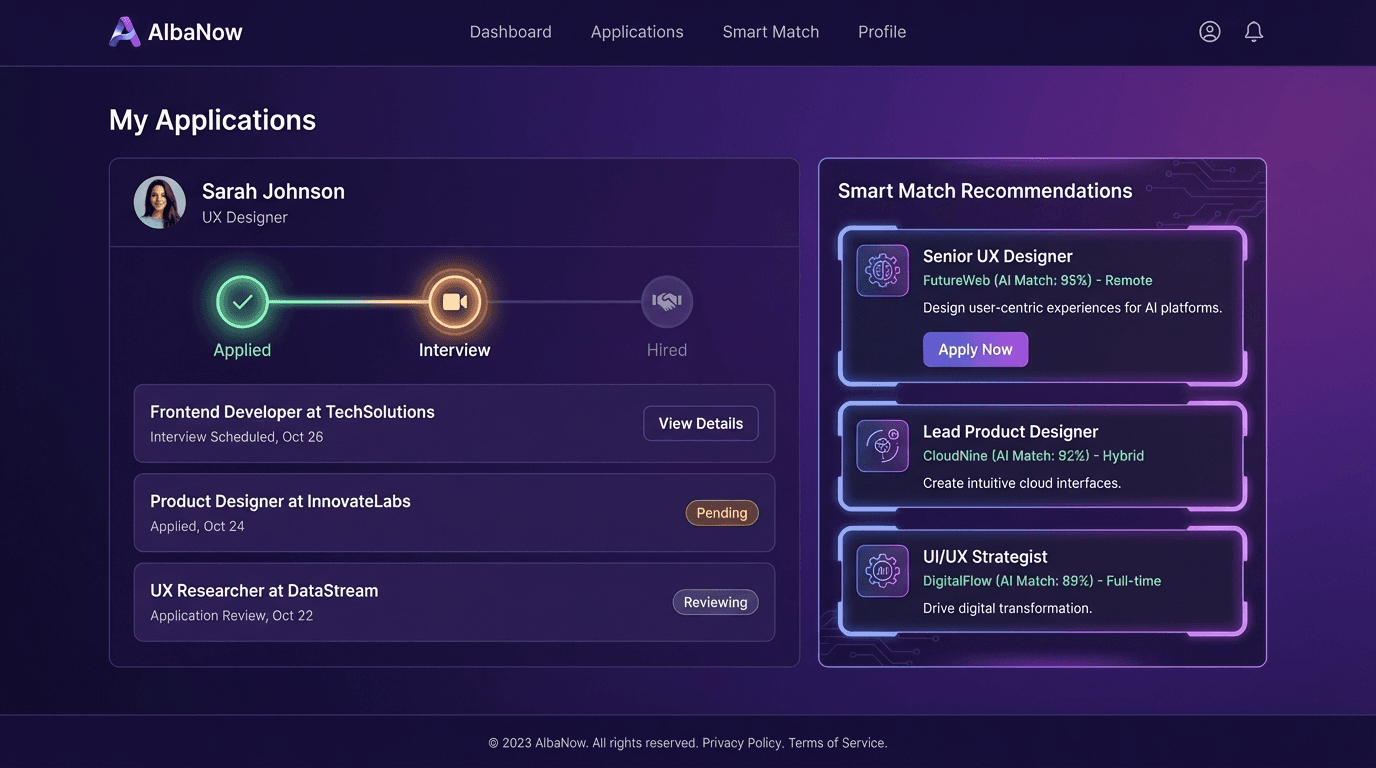
Task: Click Sarah Johnson's profile photo
Action: click(x=160, y=203)
